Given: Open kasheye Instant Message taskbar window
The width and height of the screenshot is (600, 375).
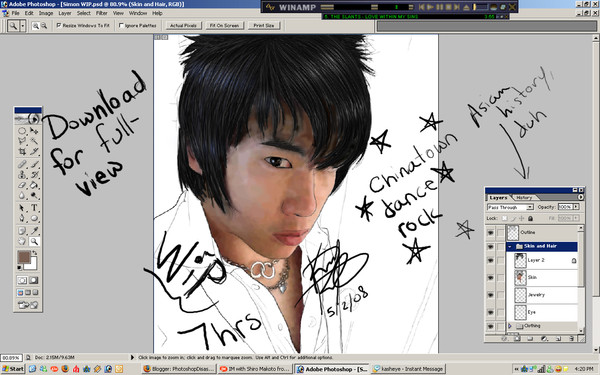Looking at the screenshot, I should point(408,369).
